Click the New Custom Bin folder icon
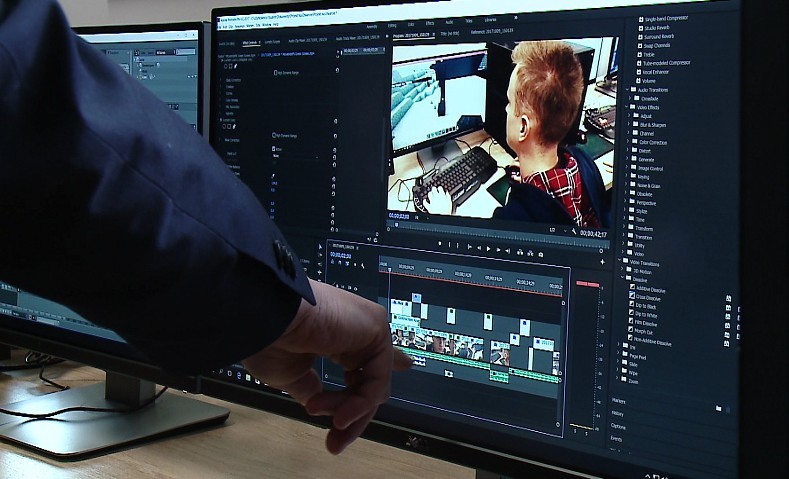Screen dimensions: 789x479 (719, 409)
